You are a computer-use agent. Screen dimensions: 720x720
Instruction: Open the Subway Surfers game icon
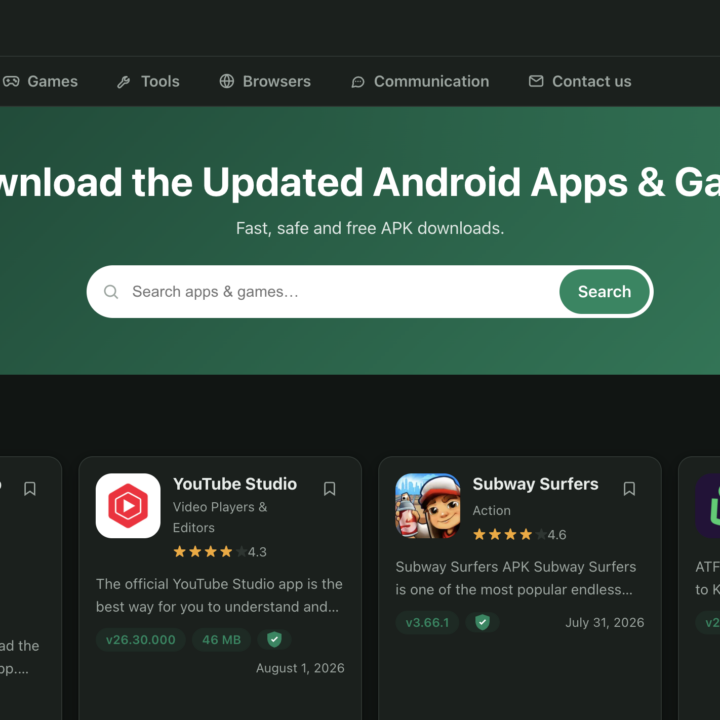pyautogui.click(x=428, y=506)
